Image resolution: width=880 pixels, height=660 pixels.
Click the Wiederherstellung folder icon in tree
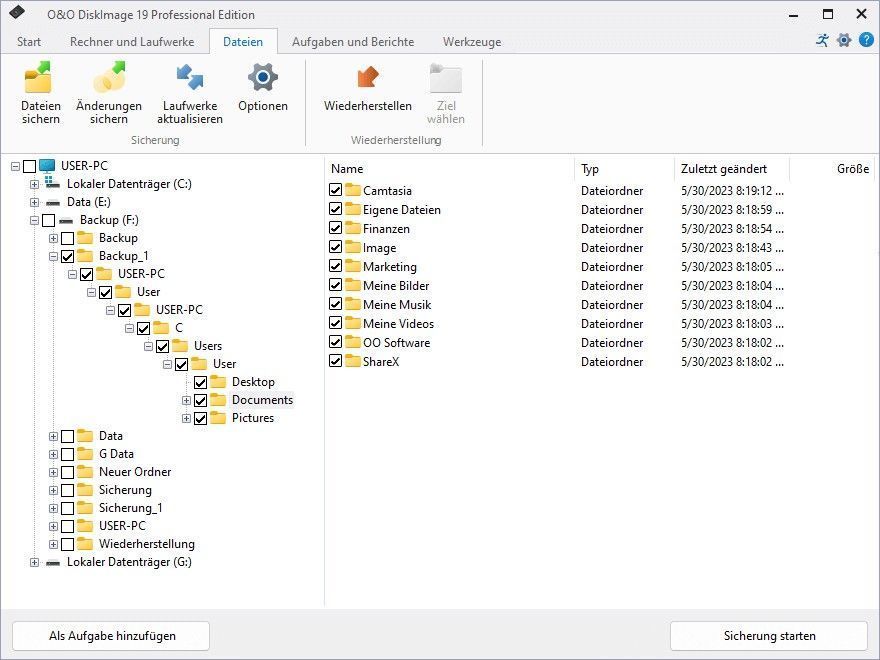coord(85,543)
